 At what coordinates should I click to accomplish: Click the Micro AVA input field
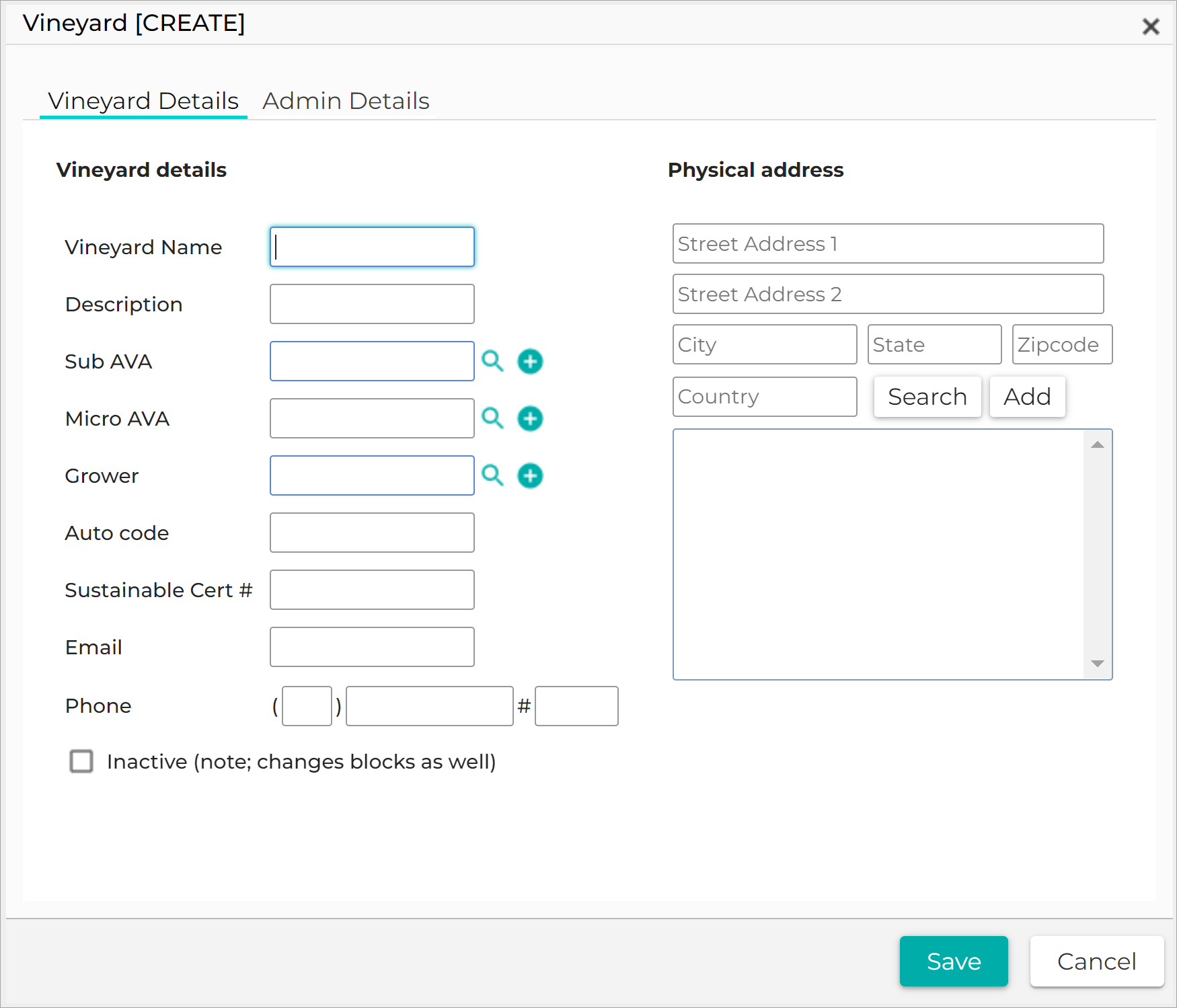372,418
